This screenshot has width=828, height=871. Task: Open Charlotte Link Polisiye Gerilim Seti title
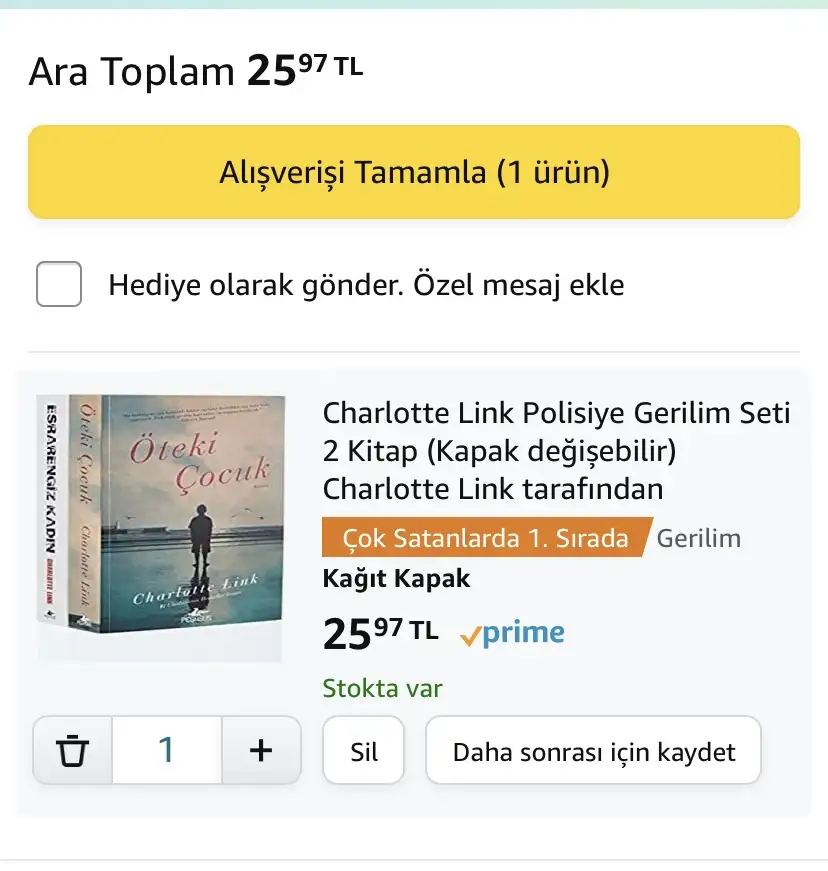[556, 432]
